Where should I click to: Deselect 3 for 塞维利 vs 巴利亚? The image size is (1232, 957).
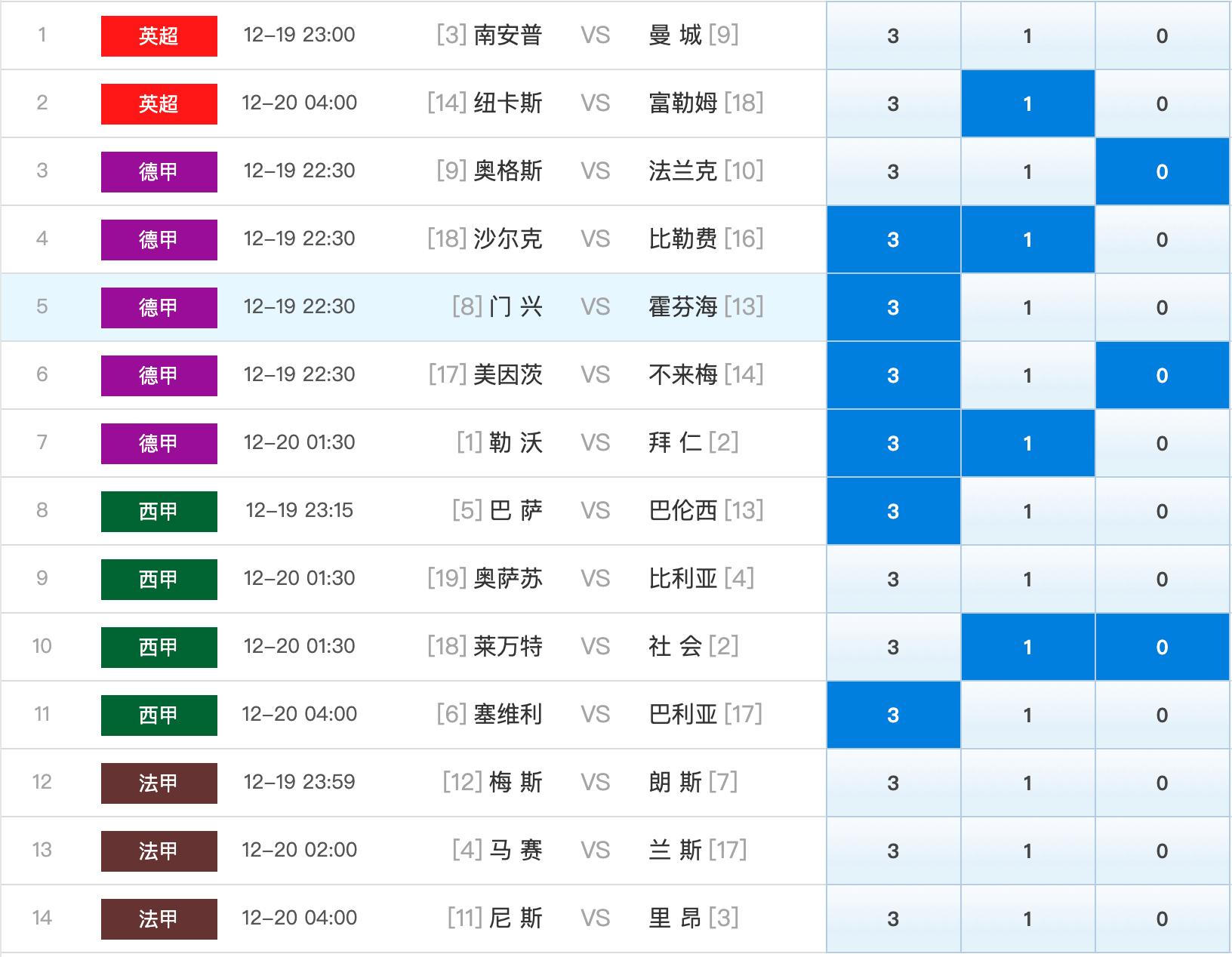pos(894,715)
